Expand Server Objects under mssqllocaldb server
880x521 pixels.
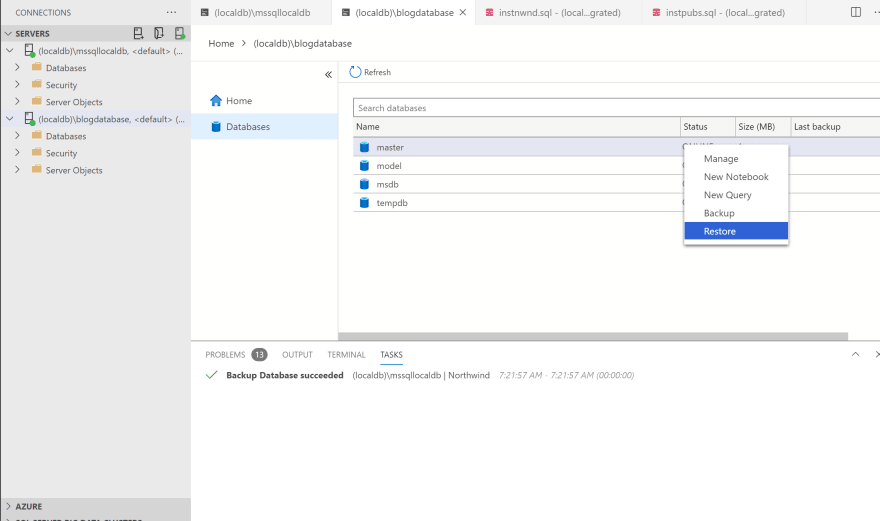coord(17,102)
